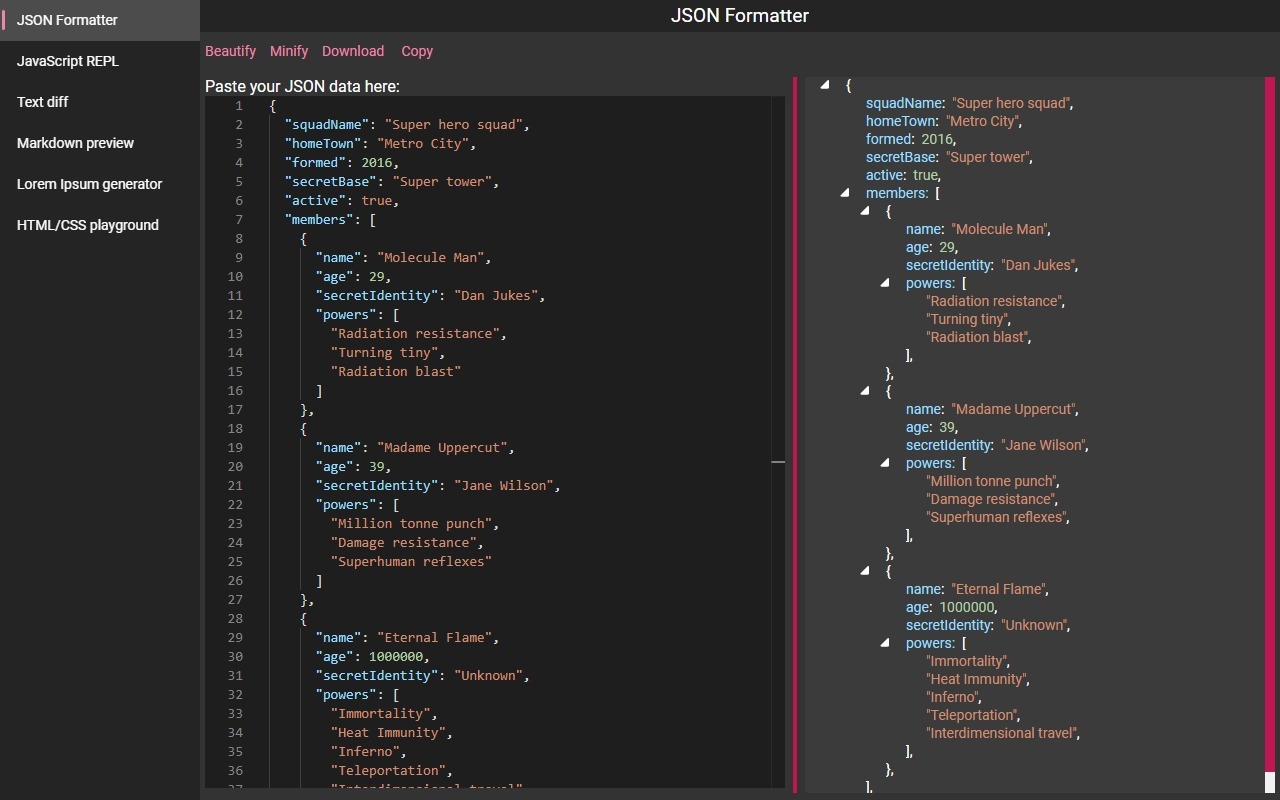Beautify the pasted JSON

tap(230, 51)
